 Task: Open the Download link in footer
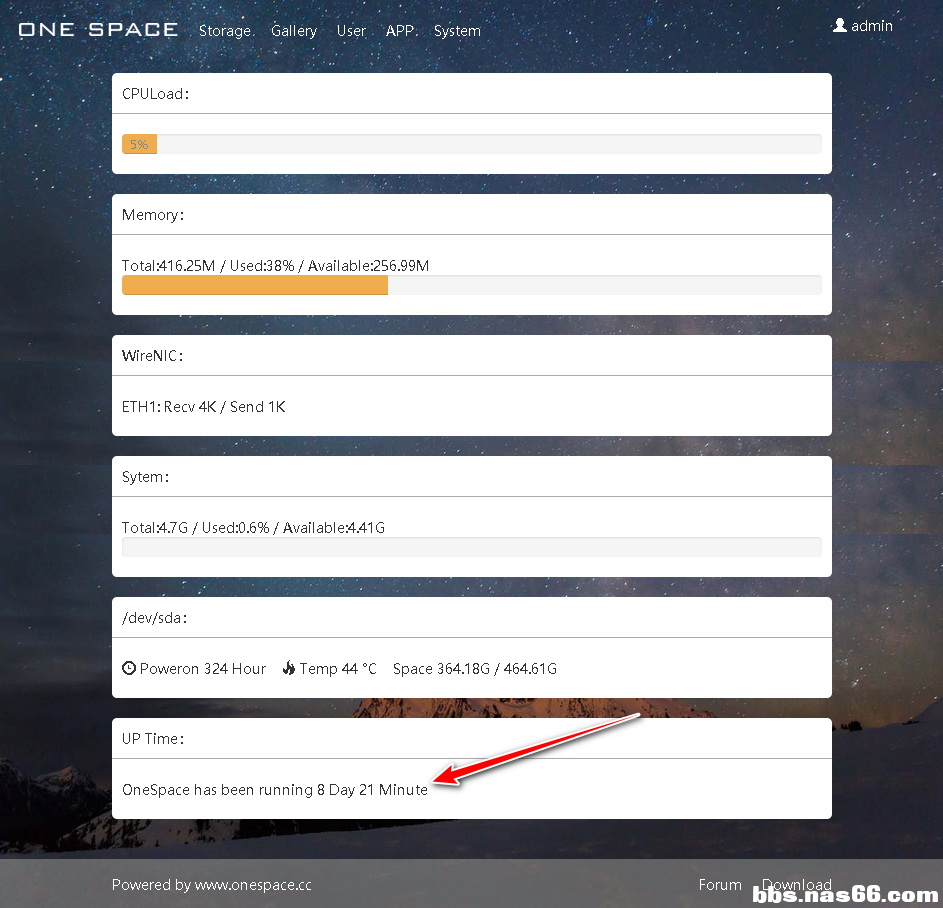(x=797, y=885)
